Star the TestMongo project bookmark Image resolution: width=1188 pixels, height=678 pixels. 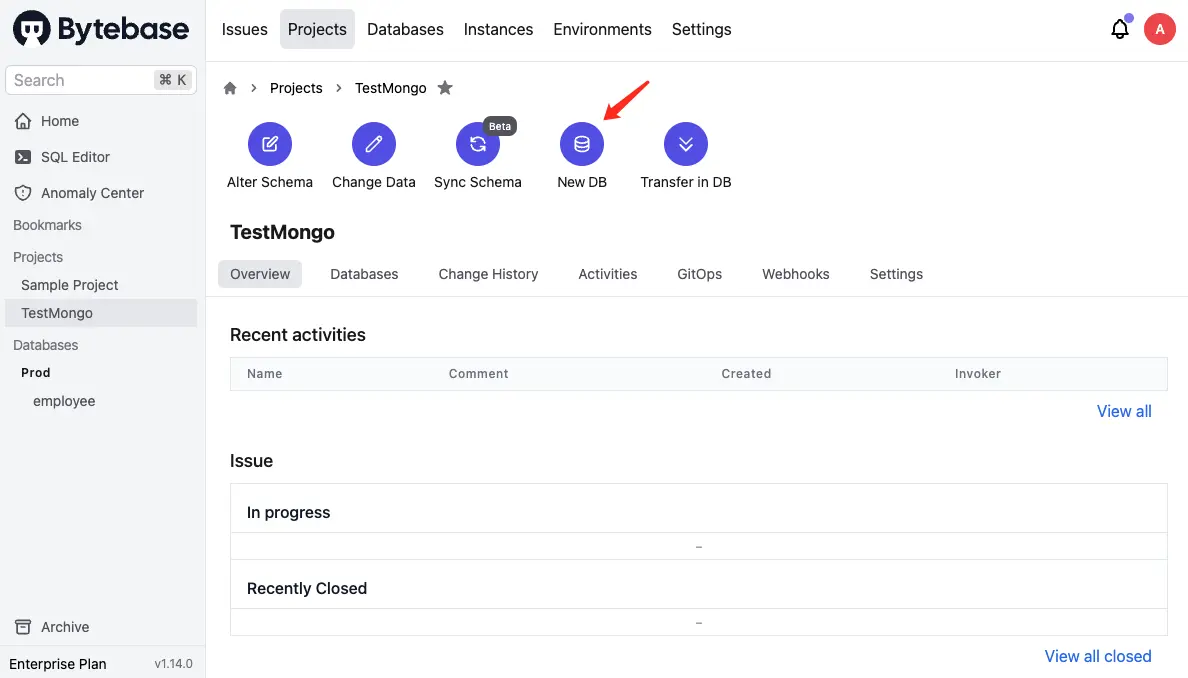(x=446, y=88)
